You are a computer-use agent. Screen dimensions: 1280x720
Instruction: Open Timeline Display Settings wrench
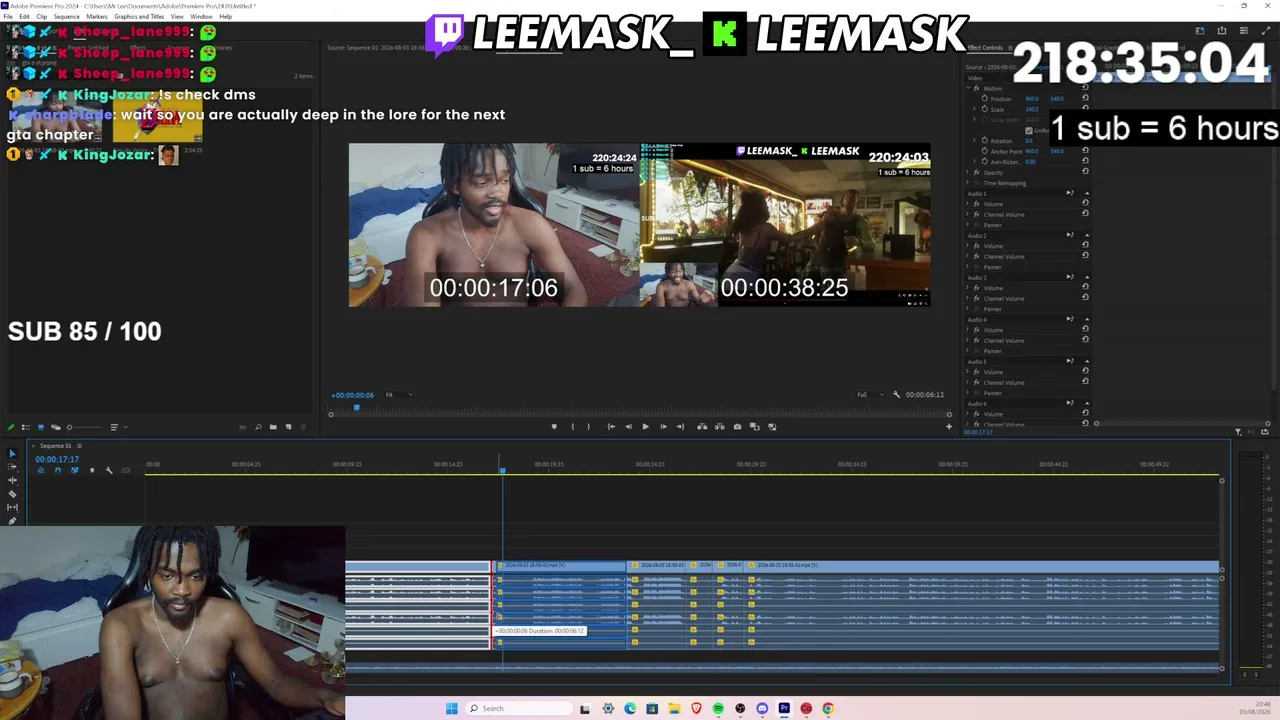tap(109, 470)
